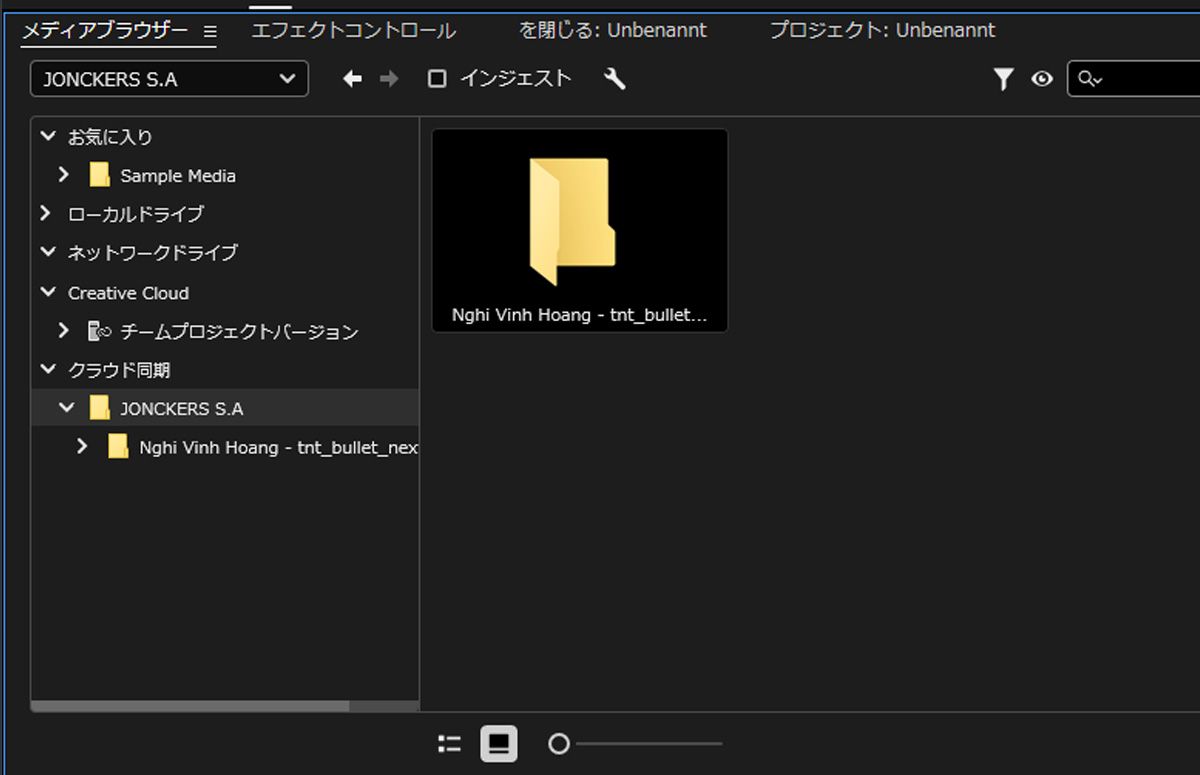Expand the ローカルドライブ section
This screenshot has height=775, width=1200.
tap(44, 213)
